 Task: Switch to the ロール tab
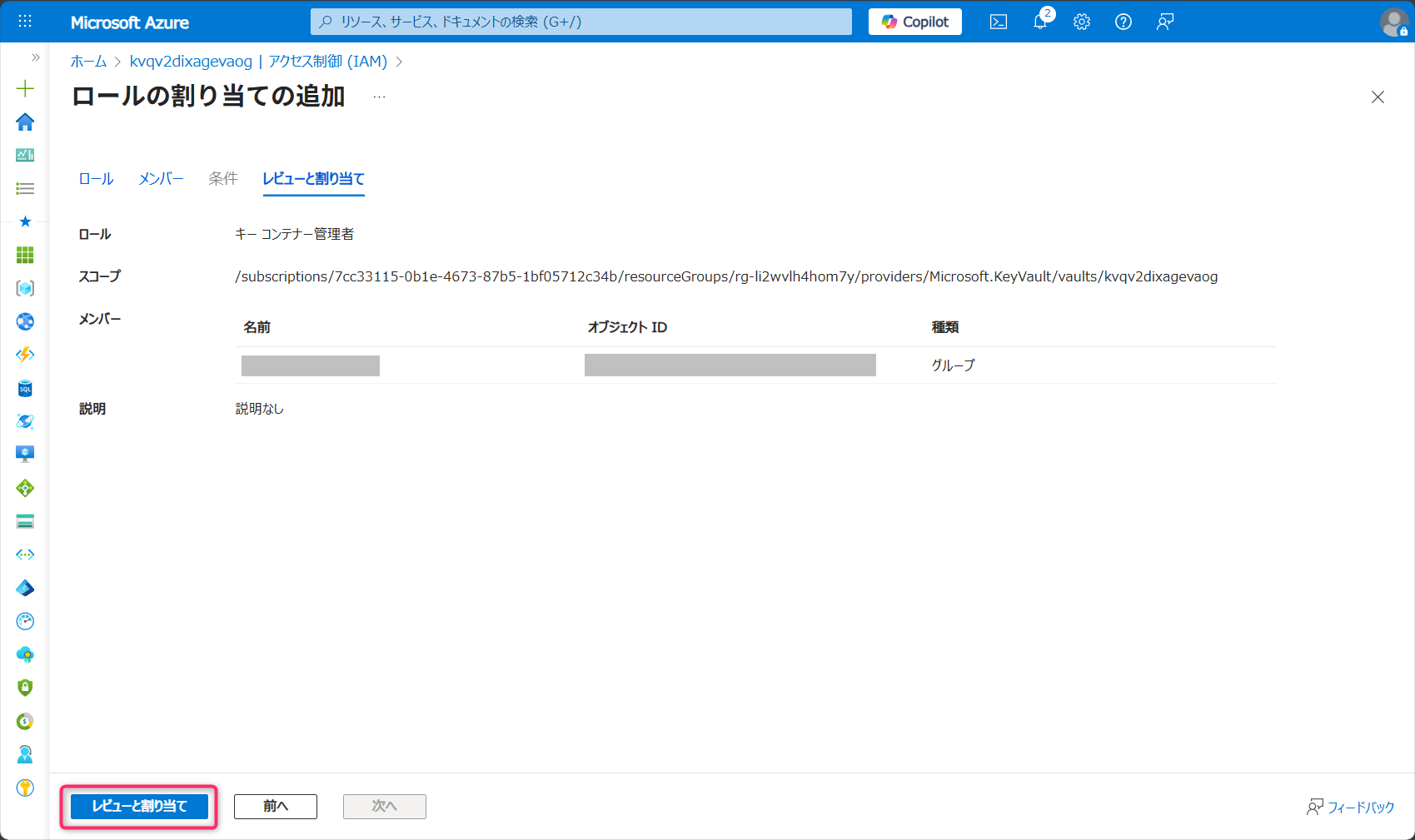(x=96, y=179)
